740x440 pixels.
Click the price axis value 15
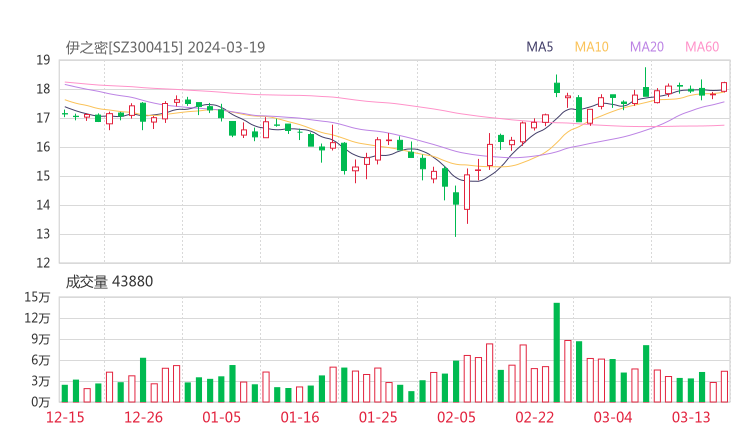[43, 176]
